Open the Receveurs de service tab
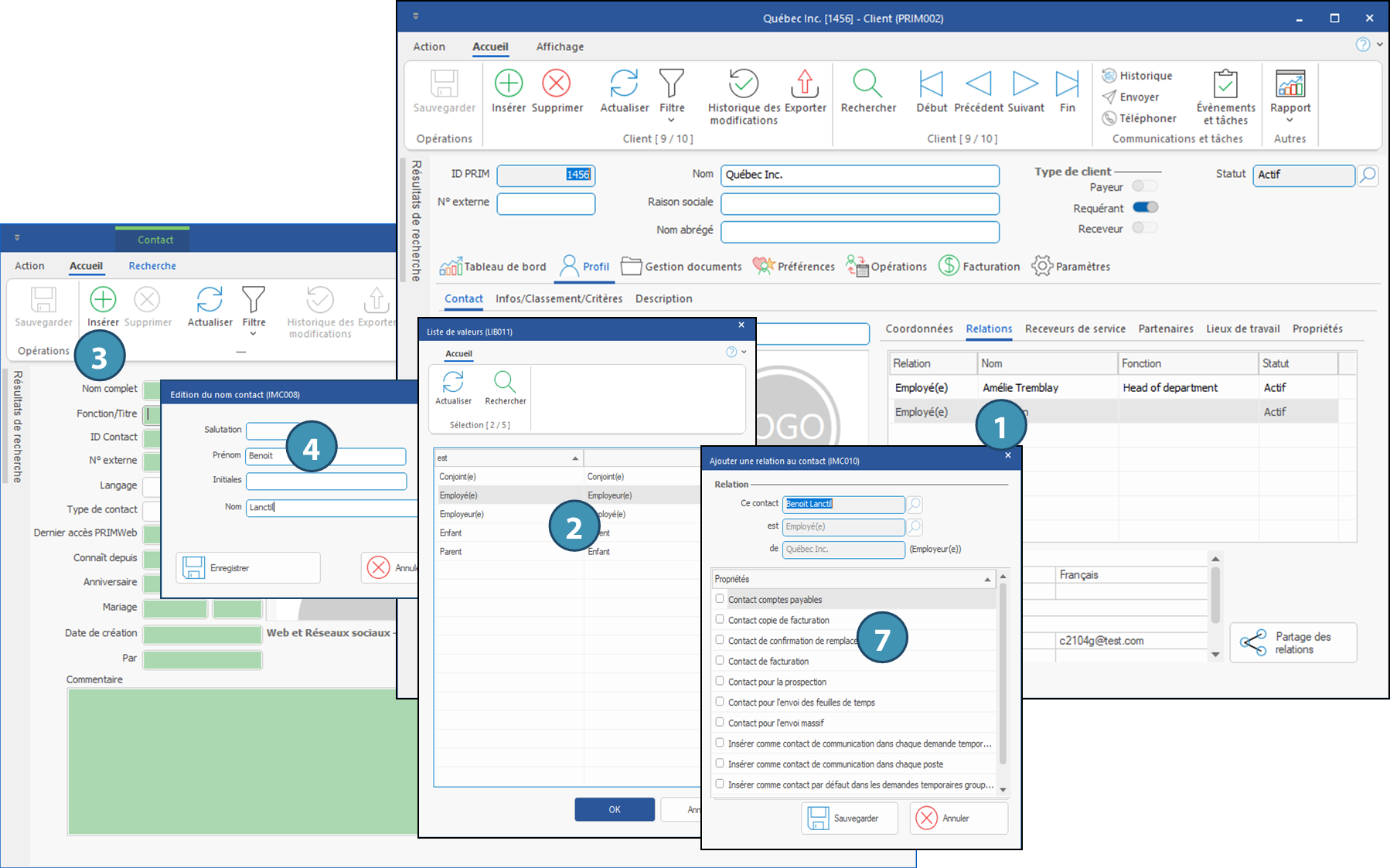Viewport: 1390px width, 868px height. click(1075, 329)
